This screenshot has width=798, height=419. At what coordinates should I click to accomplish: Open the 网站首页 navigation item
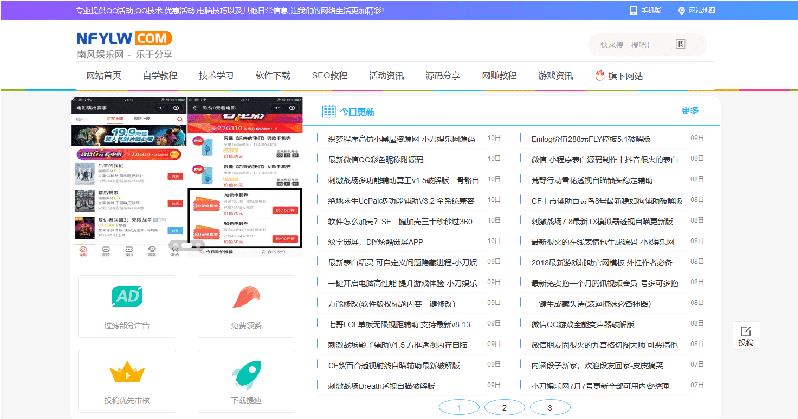coord(104,76)
